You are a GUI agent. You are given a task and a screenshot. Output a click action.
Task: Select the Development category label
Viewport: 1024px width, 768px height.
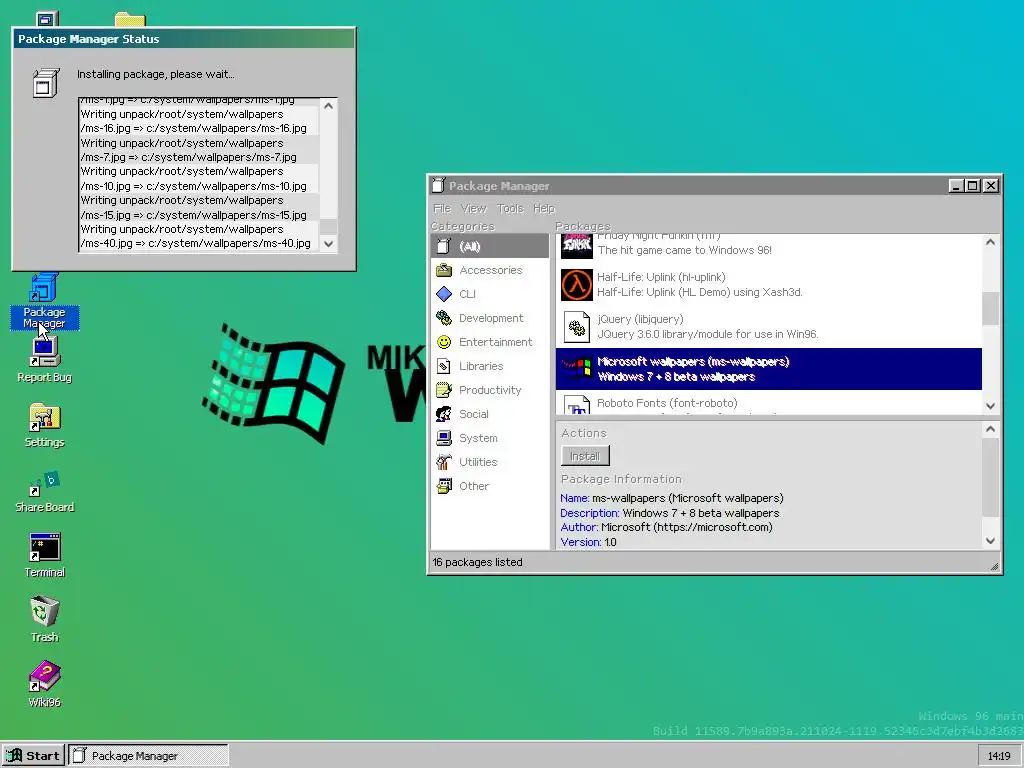[x=491, y=318]
